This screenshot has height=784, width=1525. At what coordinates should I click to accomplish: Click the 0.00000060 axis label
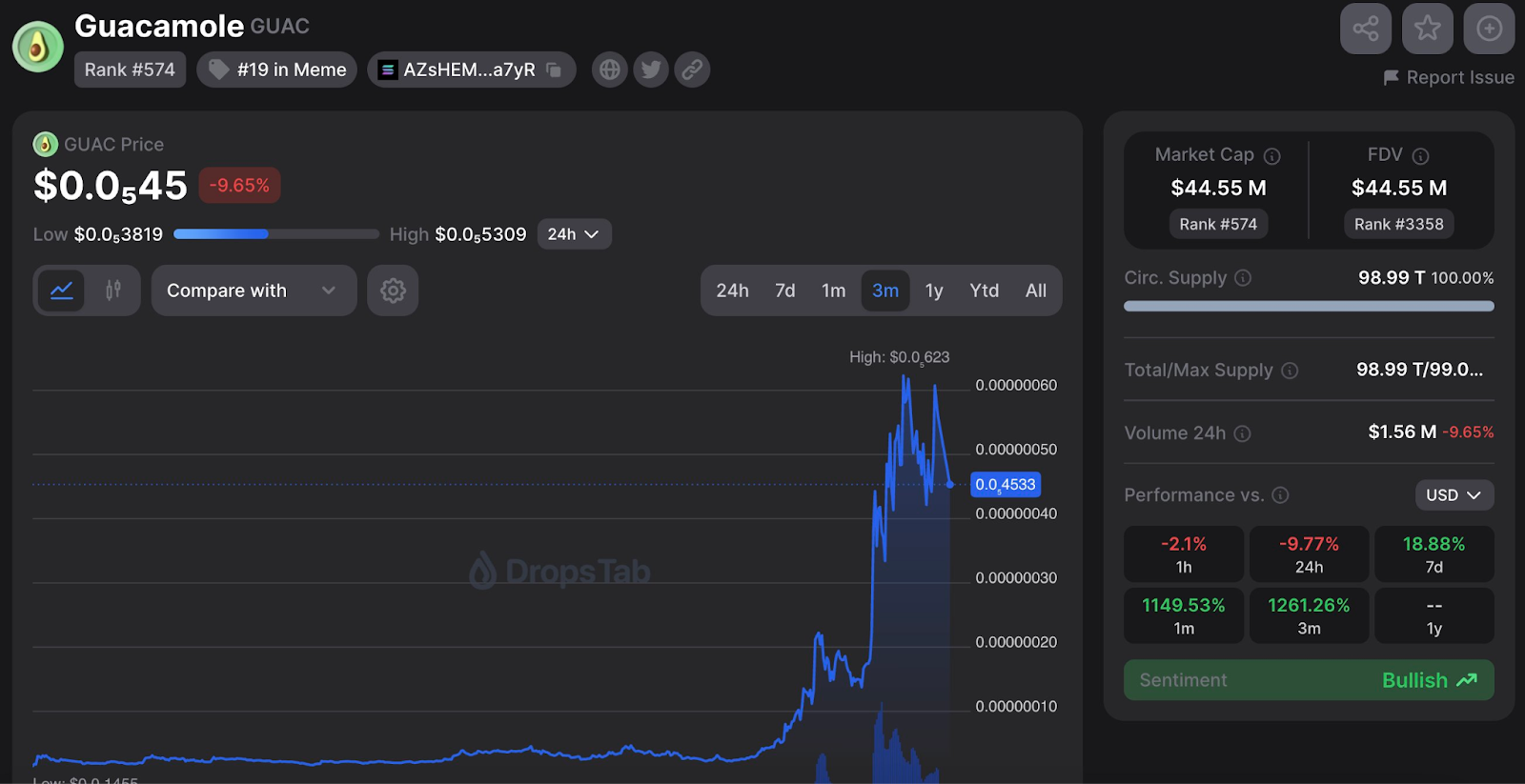[1016, 385]
